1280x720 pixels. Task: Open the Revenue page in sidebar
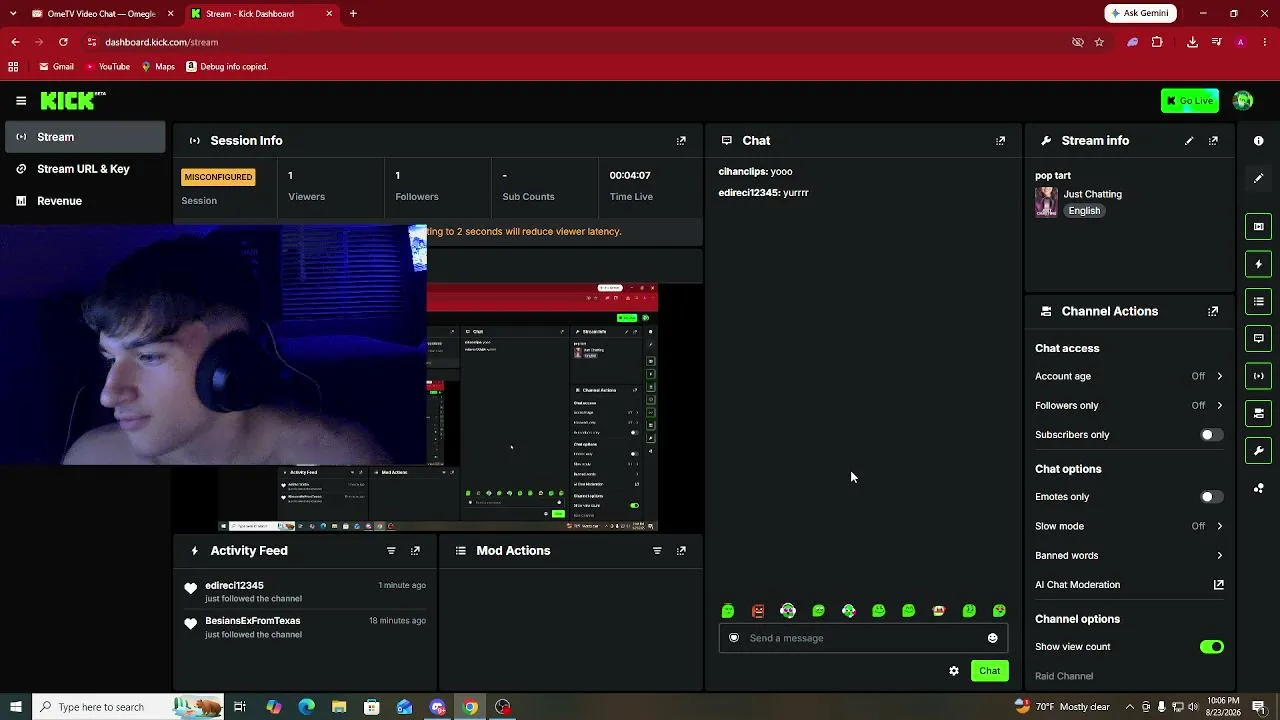point(84,201)
